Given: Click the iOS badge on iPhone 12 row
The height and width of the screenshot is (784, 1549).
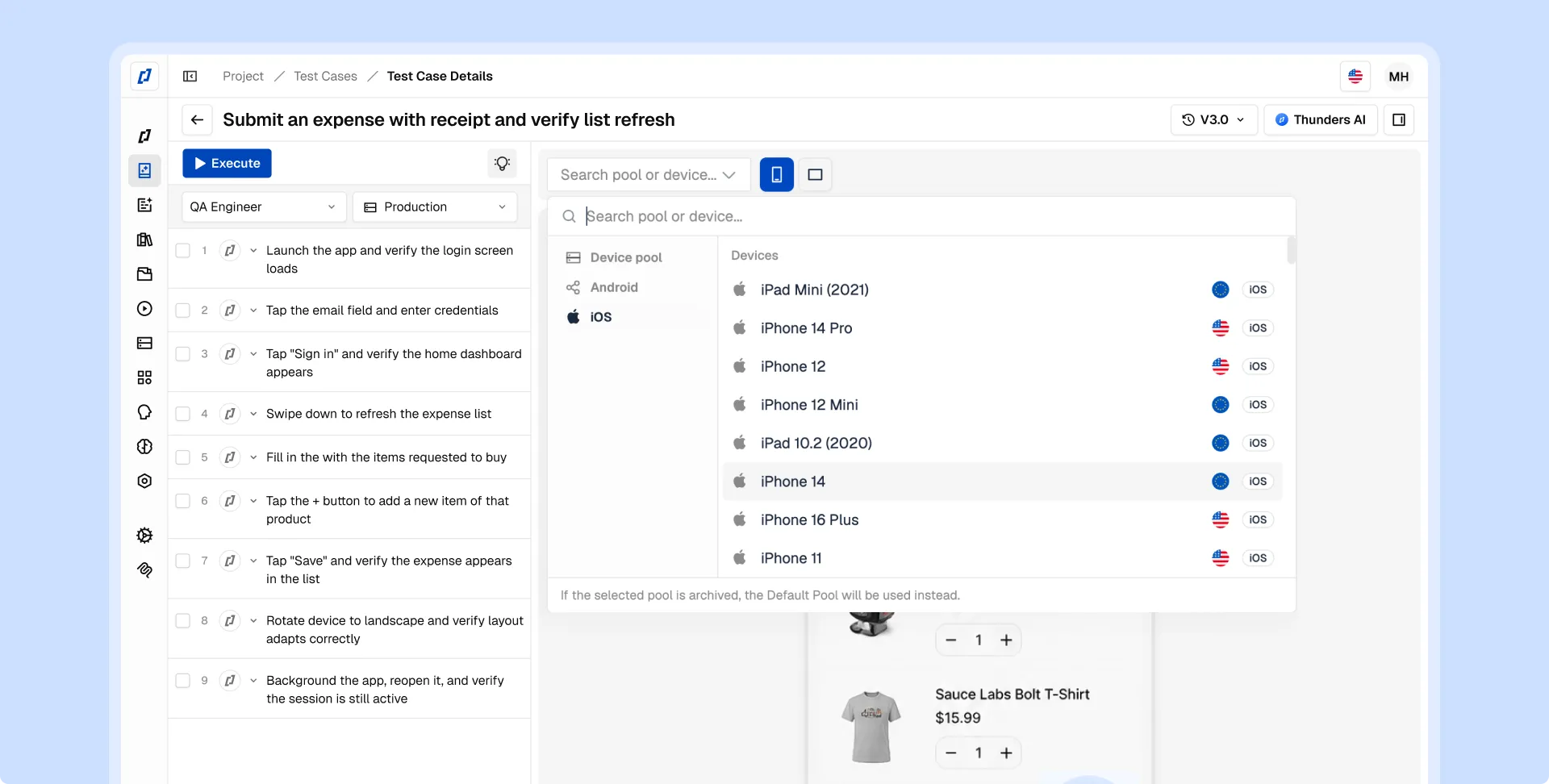Looking at the screenshot, I should point(1258,367).
